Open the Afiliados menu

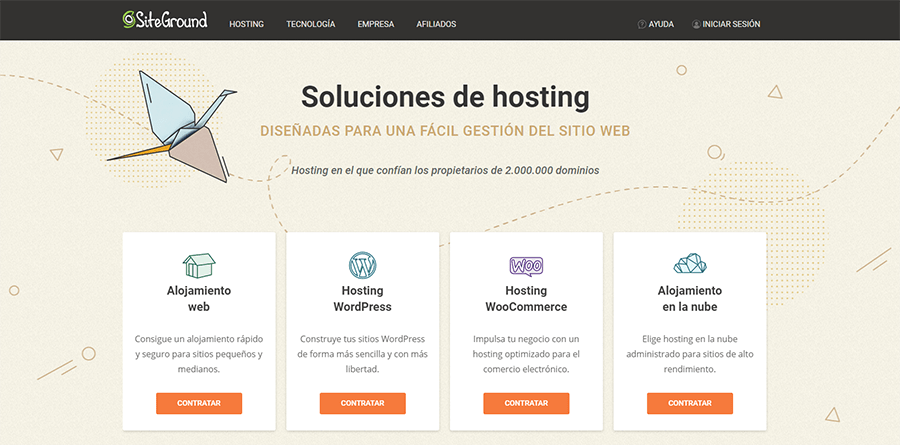click(436, 24)
